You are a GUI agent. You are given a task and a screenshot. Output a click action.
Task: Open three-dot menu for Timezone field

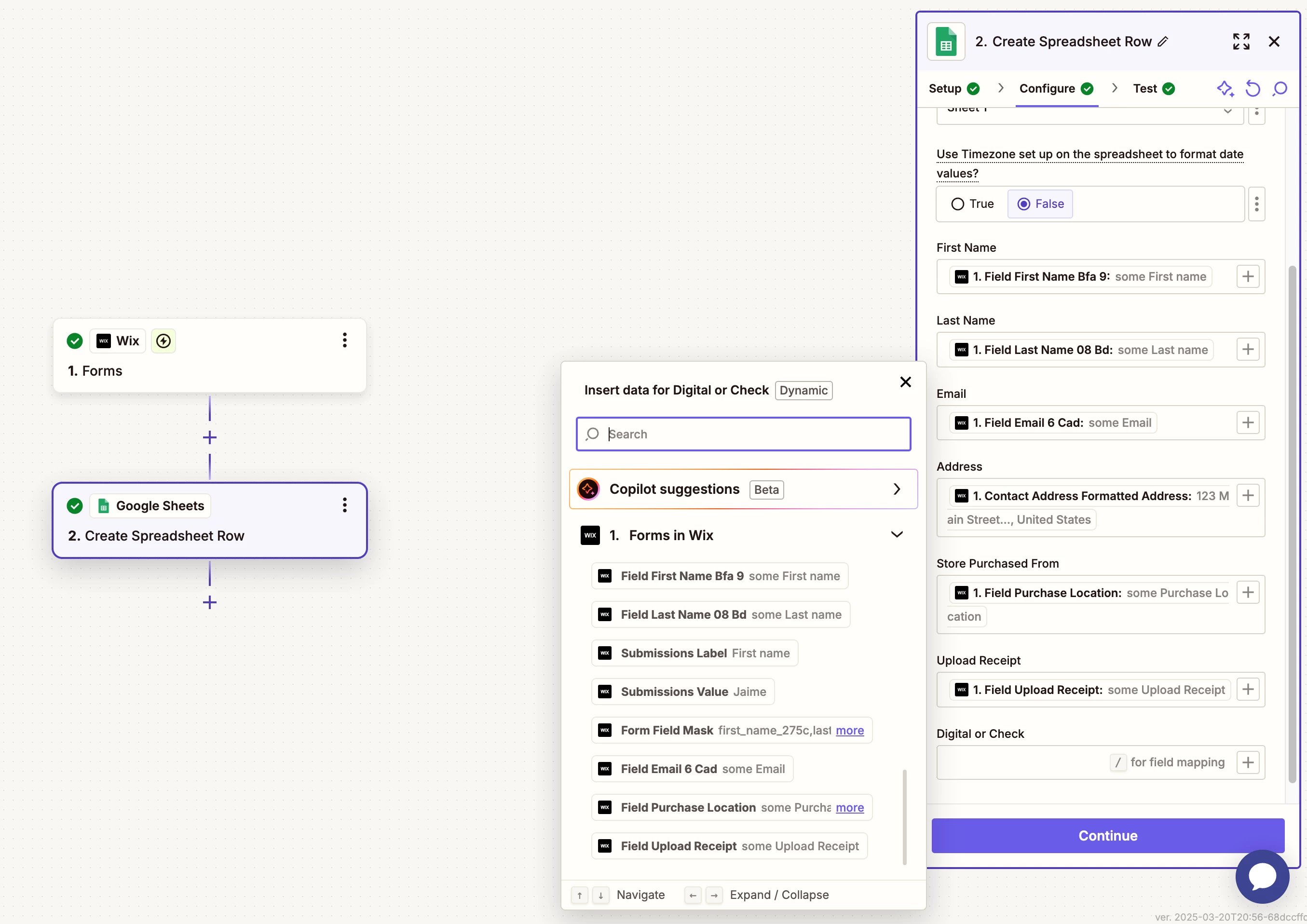point(1256,204)
